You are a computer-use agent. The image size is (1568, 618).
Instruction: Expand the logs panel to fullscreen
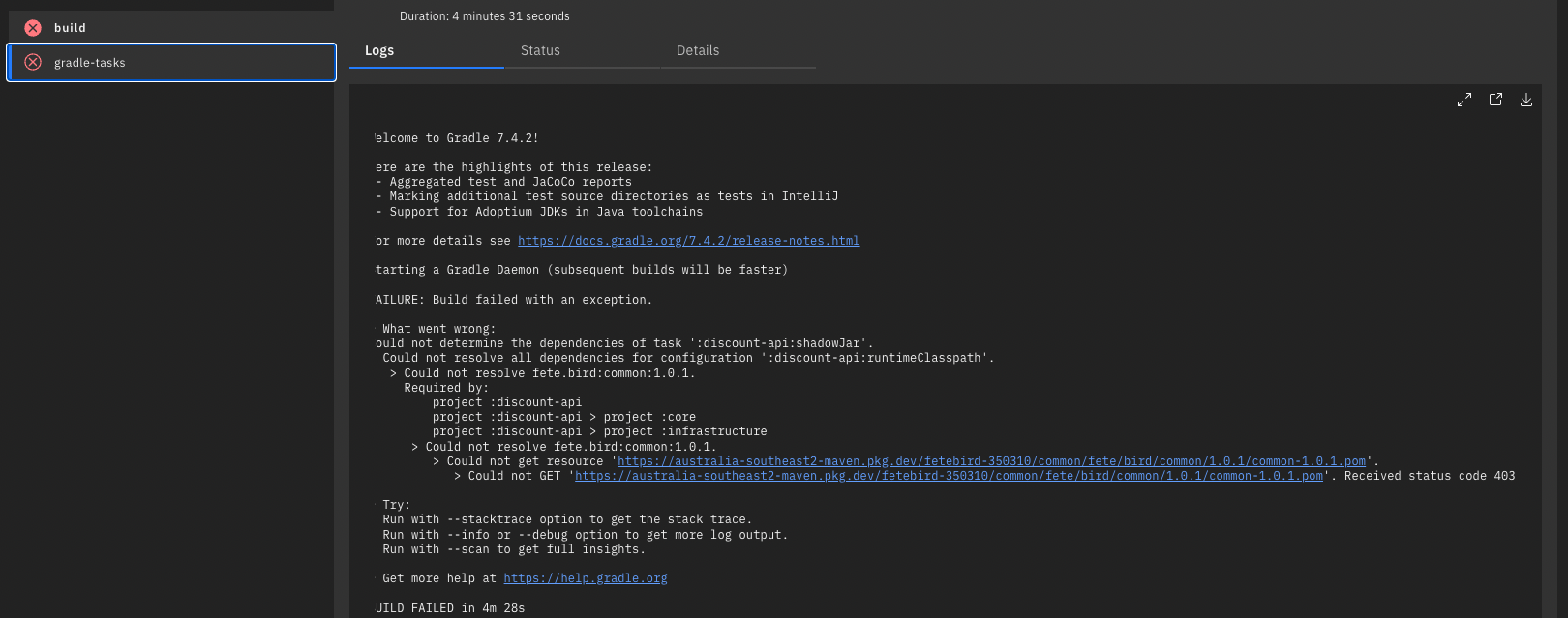click(1464, 100)
